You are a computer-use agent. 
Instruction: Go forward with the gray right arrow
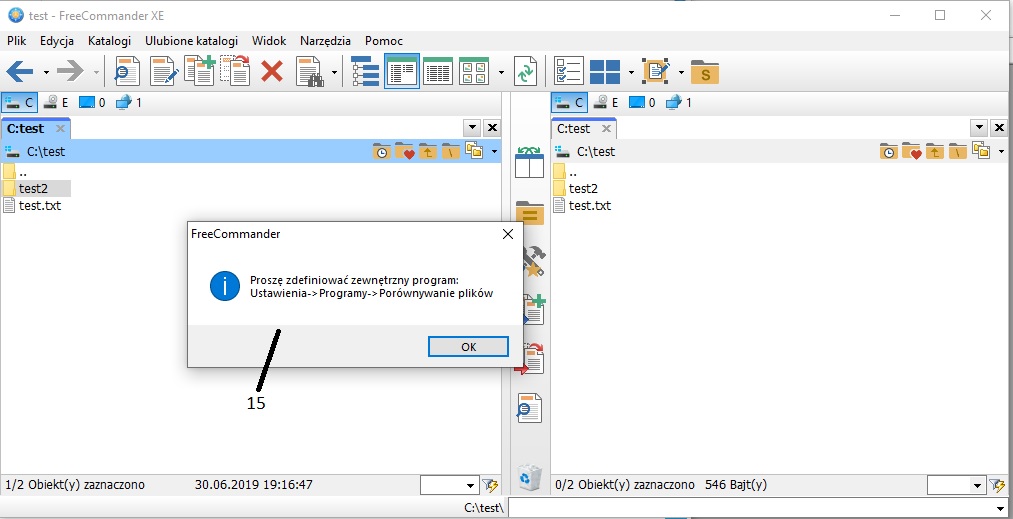click(70, 71)
